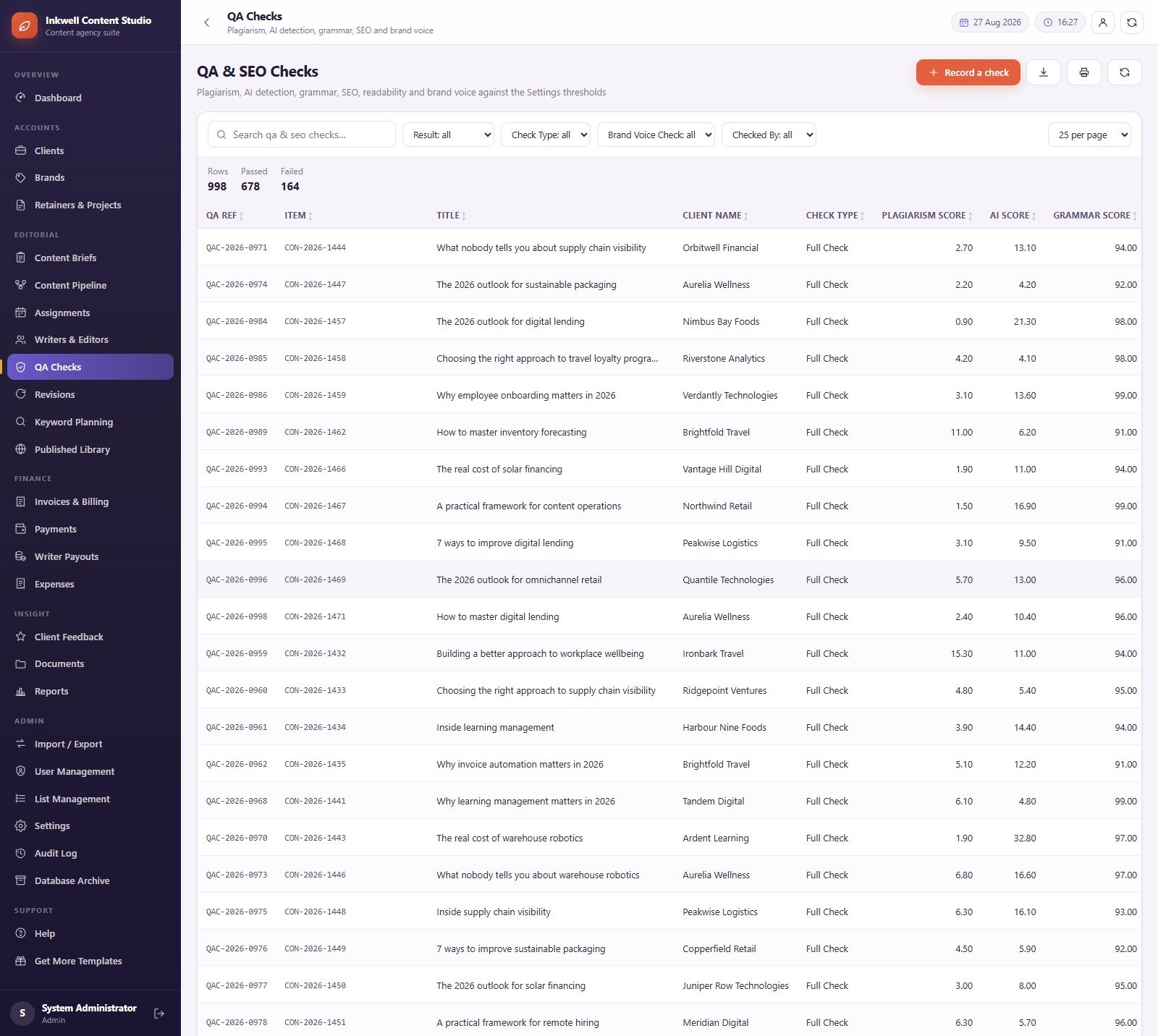Sort by the CHECK TYPE column header
The width and height of the screenshot is (1158, 1036).
pyautogui.click(x=835, y=216)
